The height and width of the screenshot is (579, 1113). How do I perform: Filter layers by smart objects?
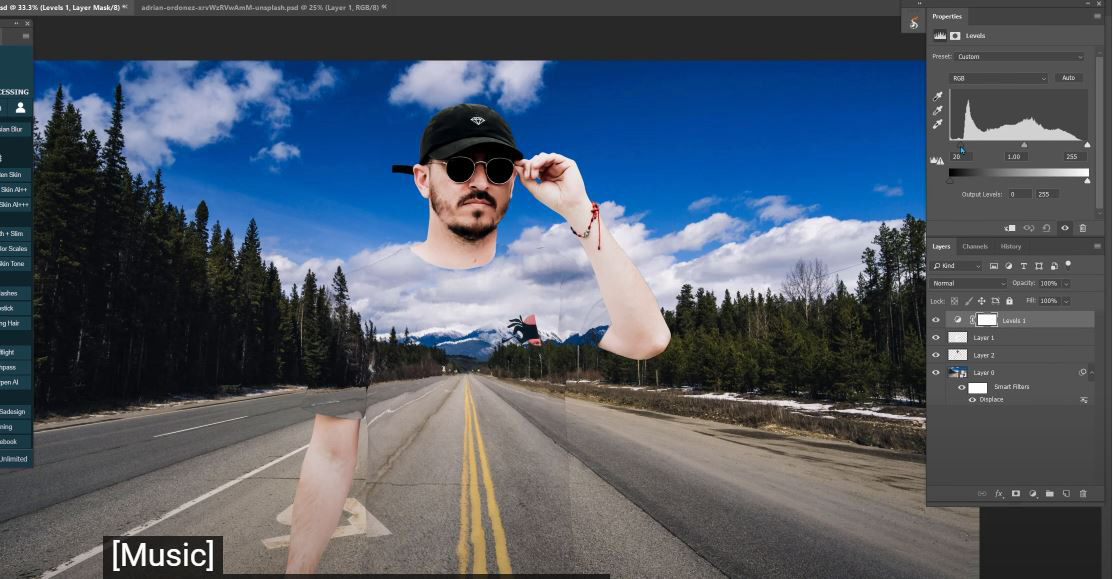pyautogui.click(x=1053, y=266)
